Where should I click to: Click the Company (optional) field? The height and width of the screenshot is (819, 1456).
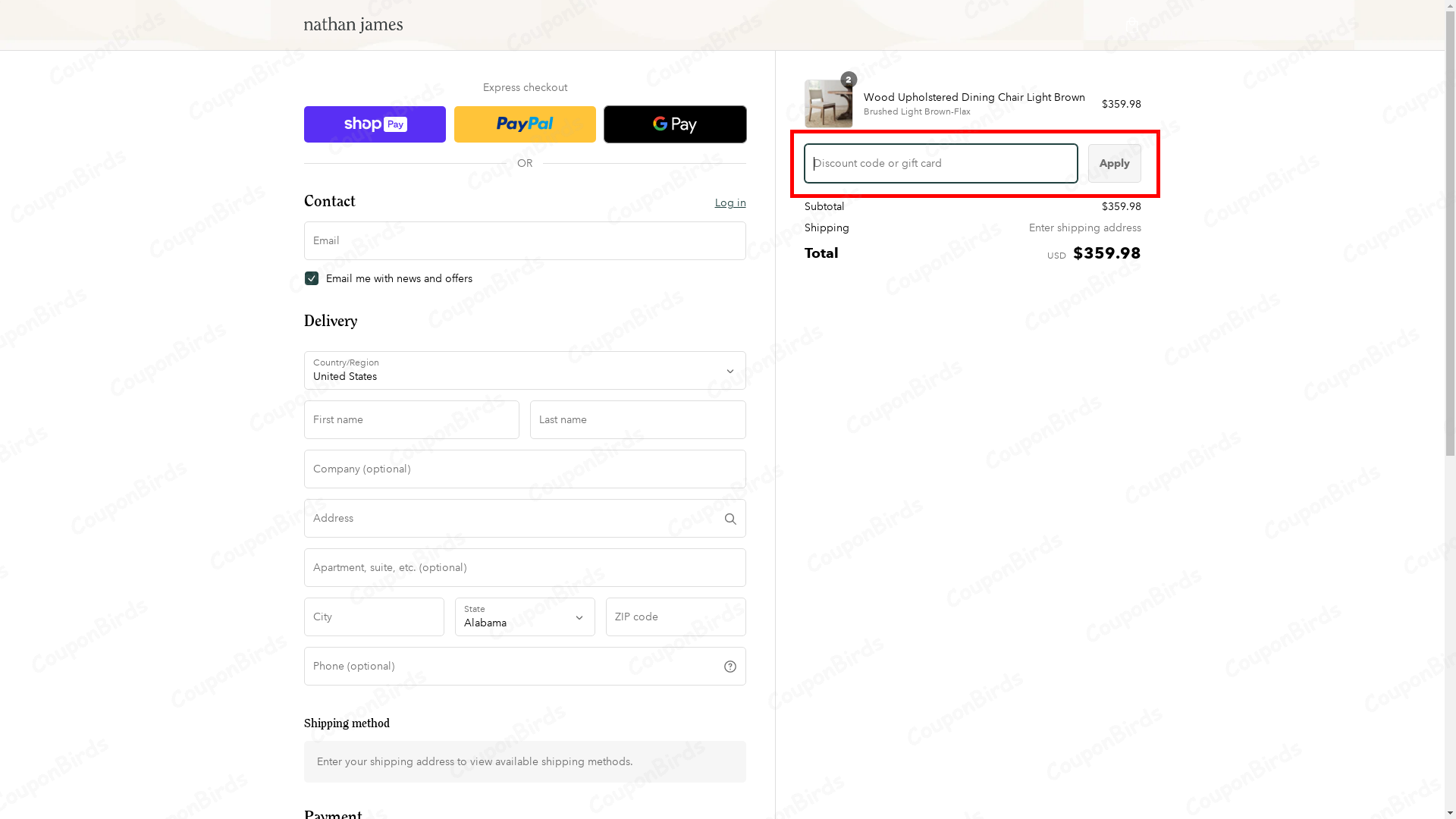pos(525,469)
